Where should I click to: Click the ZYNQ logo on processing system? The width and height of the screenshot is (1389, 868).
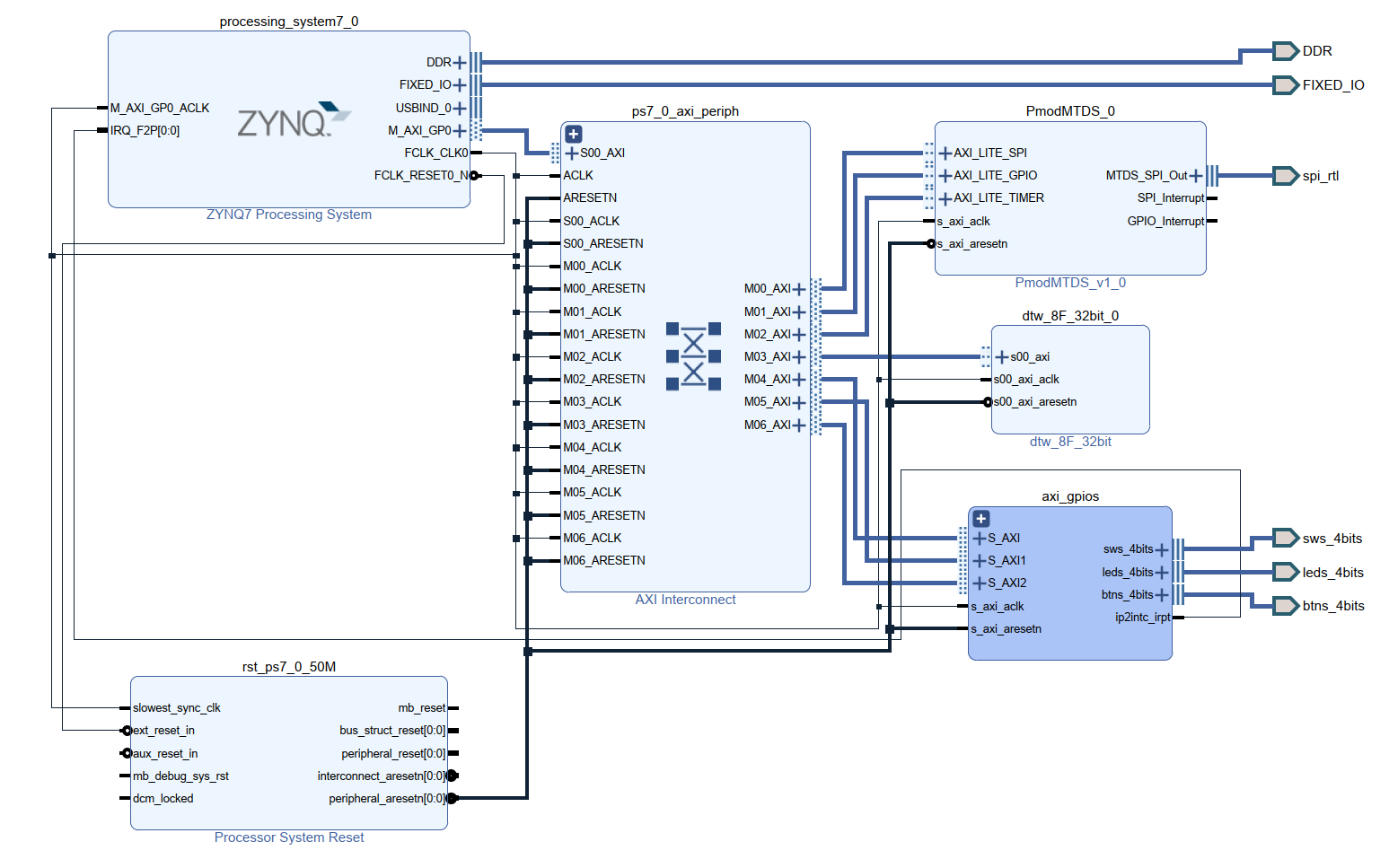[294, 119]
